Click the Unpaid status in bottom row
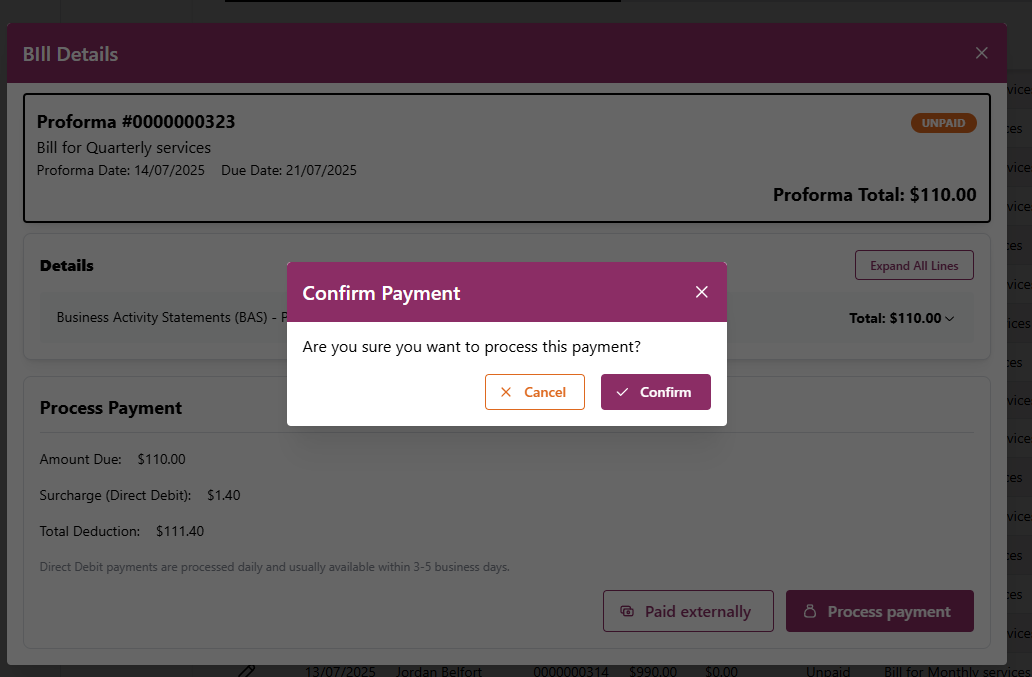This screenshot has width=1032, height=677. click(827, 672)
